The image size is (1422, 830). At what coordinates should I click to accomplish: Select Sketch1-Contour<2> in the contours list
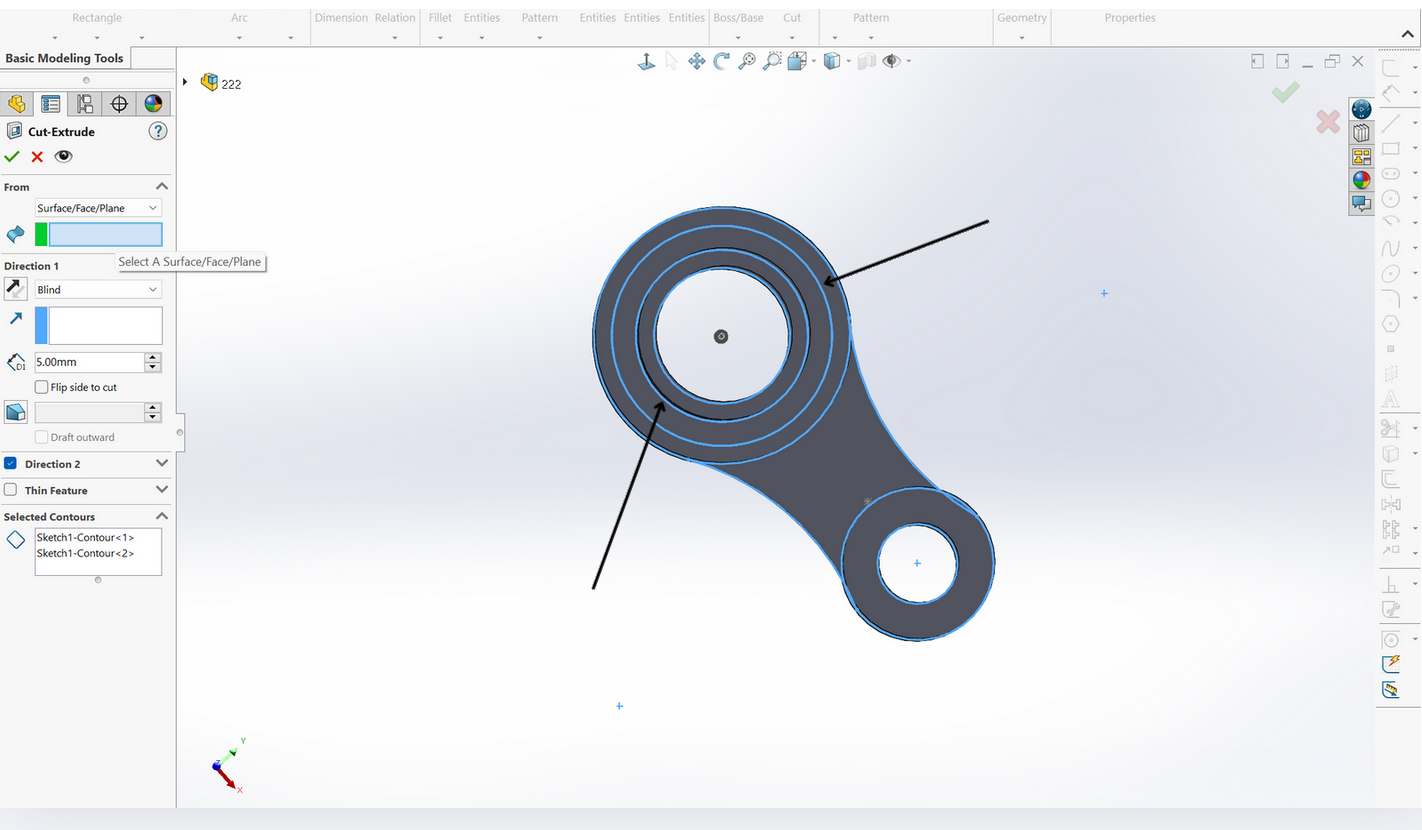85,553
